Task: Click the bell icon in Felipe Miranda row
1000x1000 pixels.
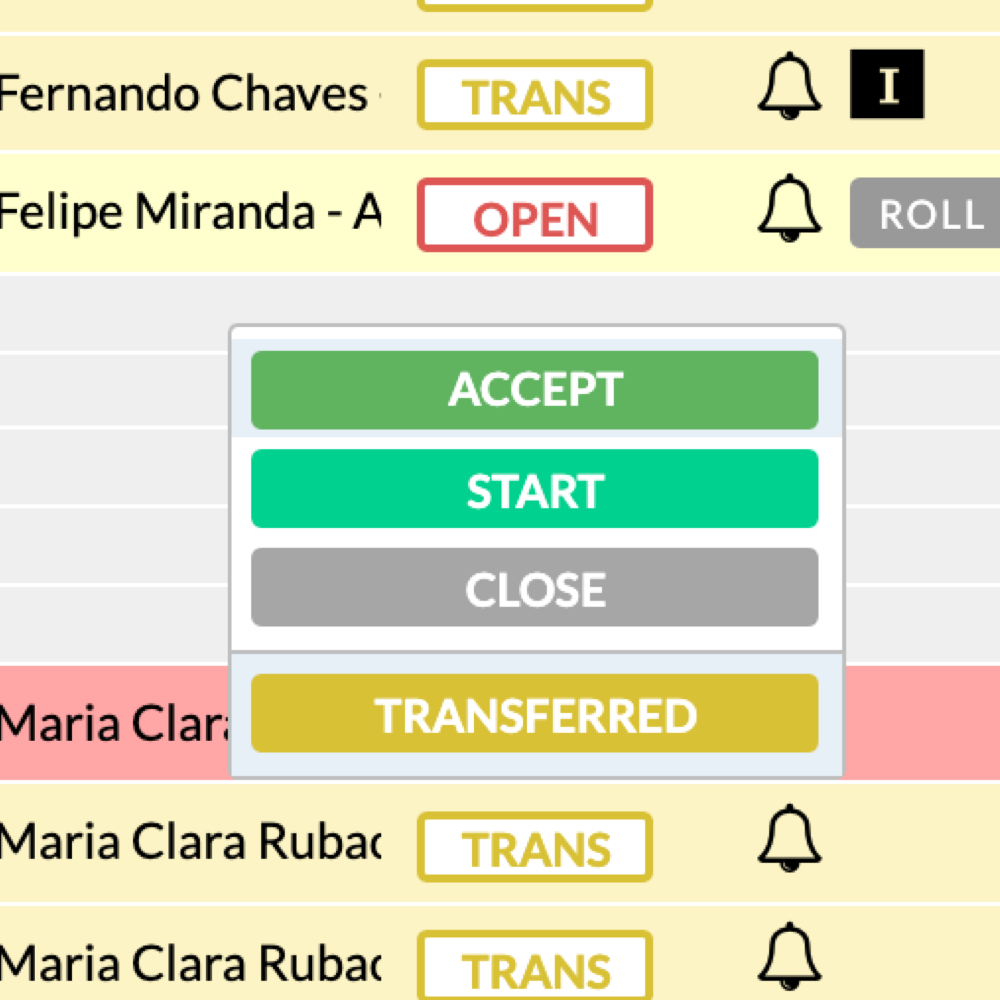Action: 790,209
